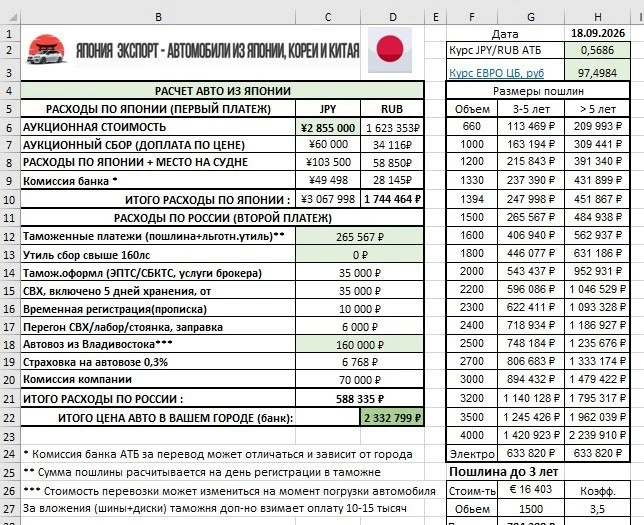Select auction price cell ¥2 855 000
Viewport: 644px width, 525px height.
click(x=328, y=128)
